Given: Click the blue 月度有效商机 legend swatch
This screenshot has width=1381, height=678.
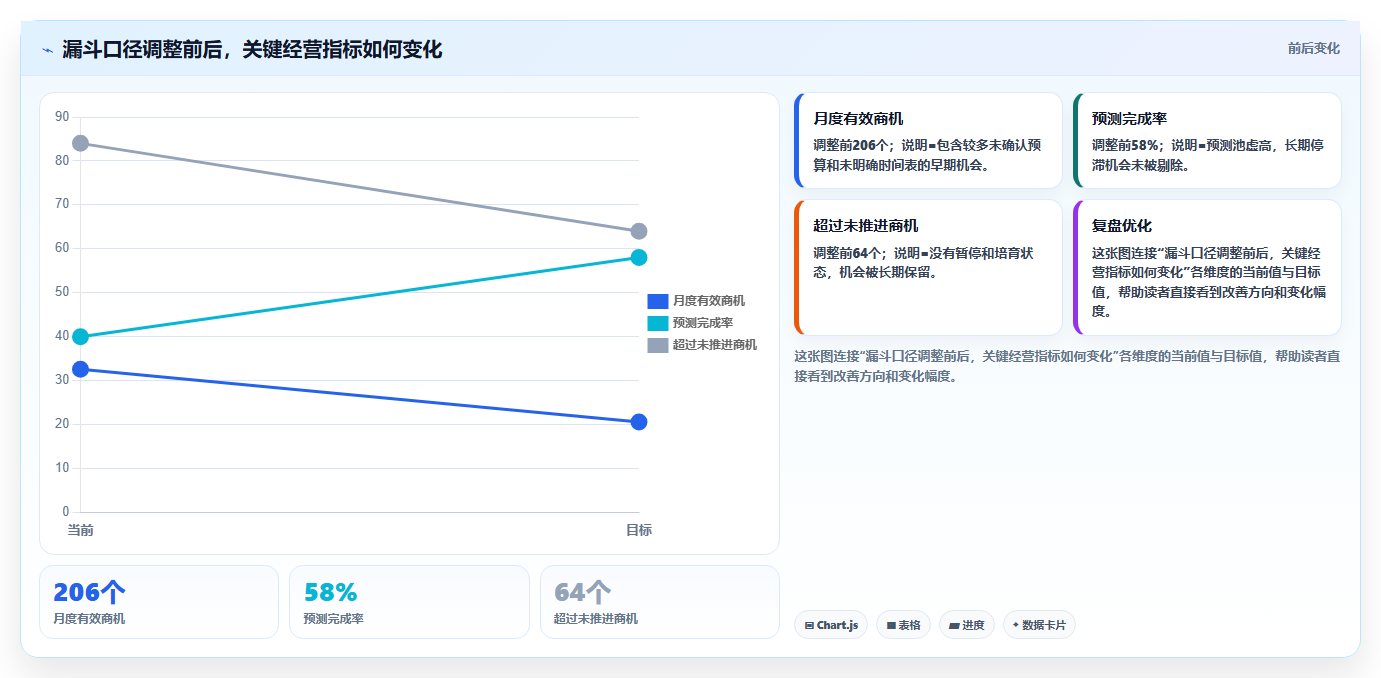Looking at the screenshot, I should 658,301.
